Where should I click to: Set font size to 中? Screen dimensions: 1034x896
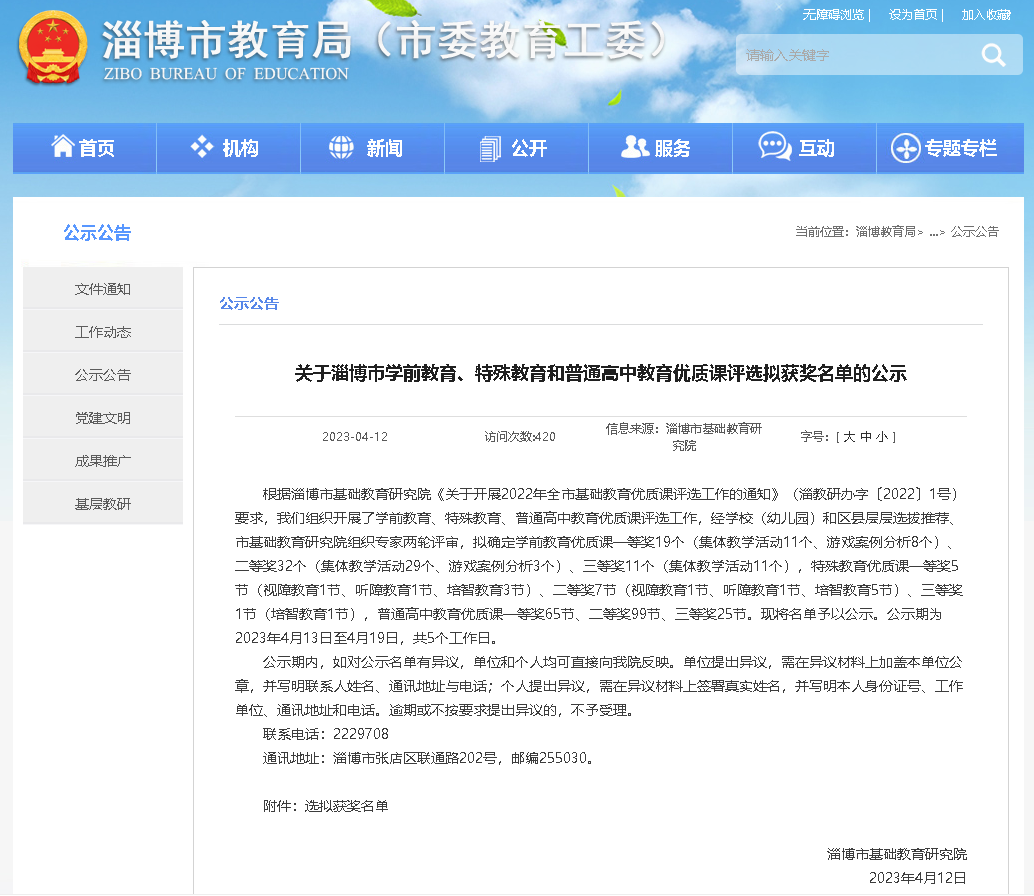point(866,436)
